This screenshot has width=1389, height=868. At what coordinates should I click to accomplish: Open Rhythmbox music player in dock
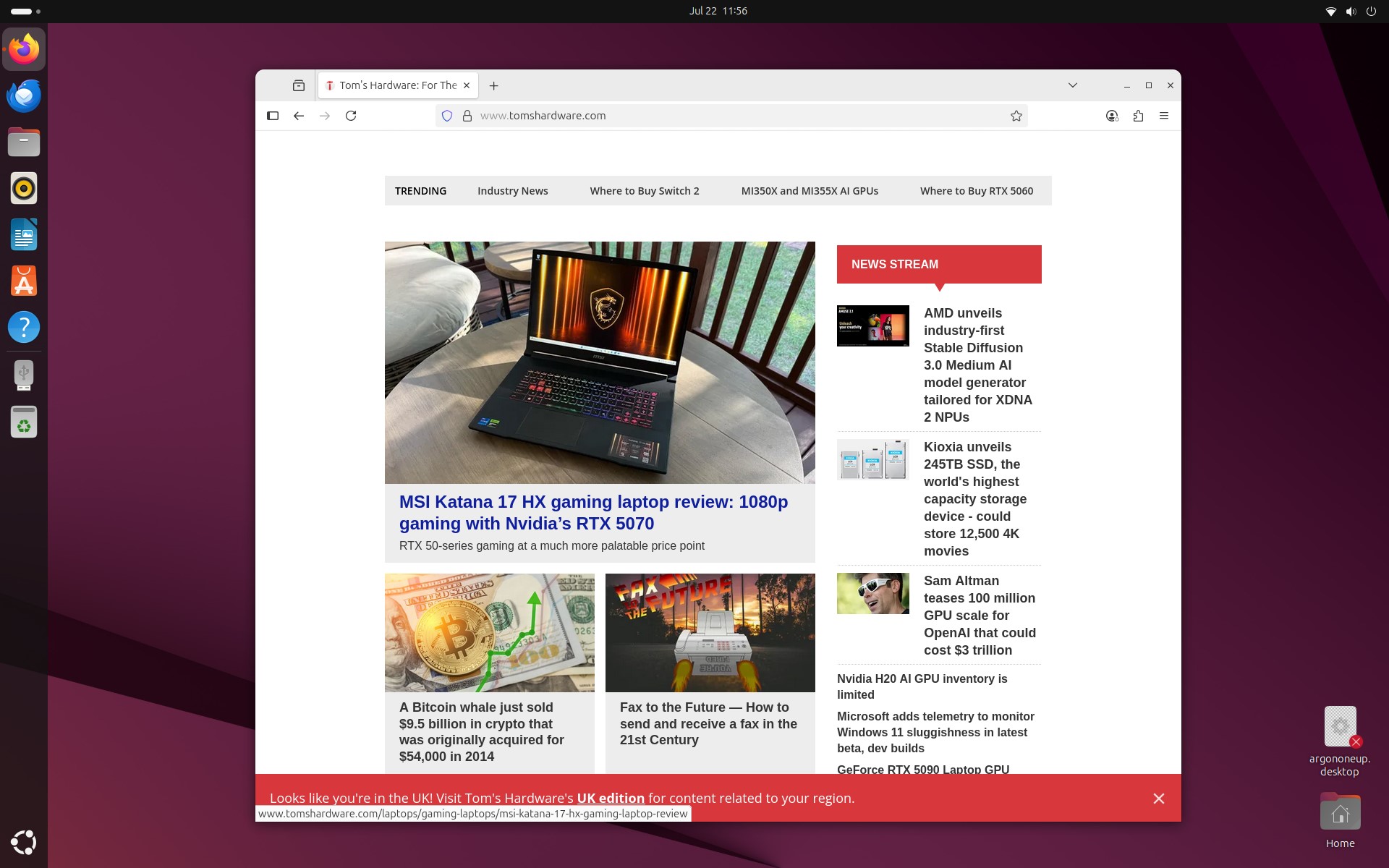(24, 188)
